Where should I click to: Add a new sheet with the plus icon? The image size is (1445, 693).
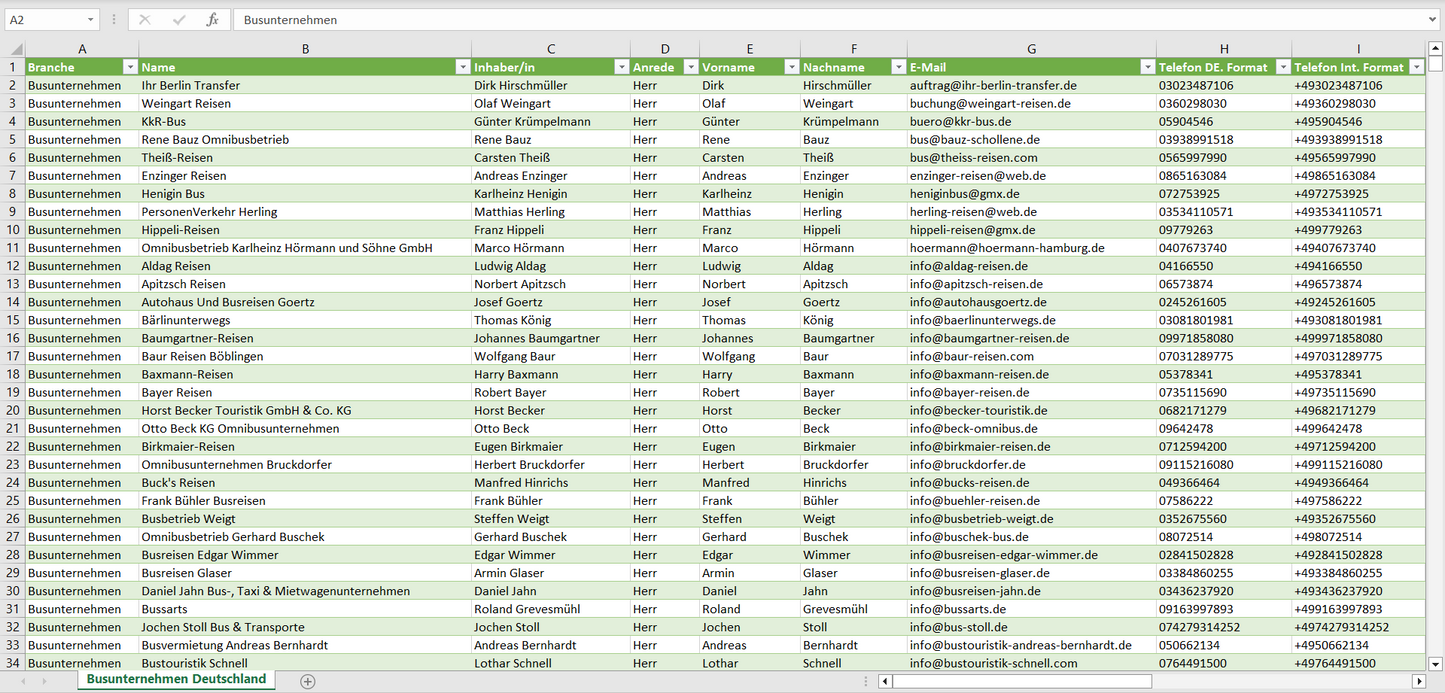click(x=308, y=681)
